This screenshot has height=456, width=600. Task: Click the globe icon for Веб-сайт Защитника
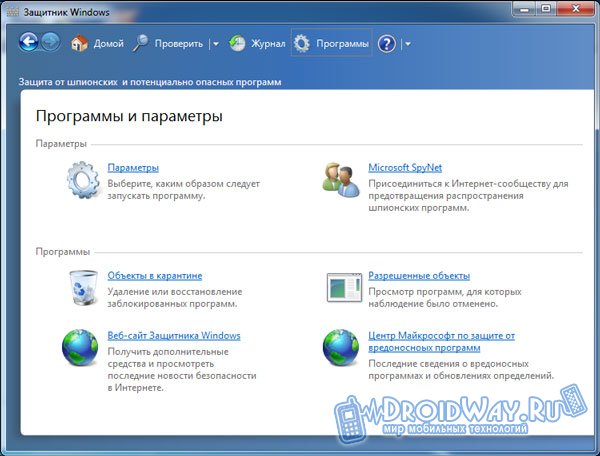click(80, 347)
